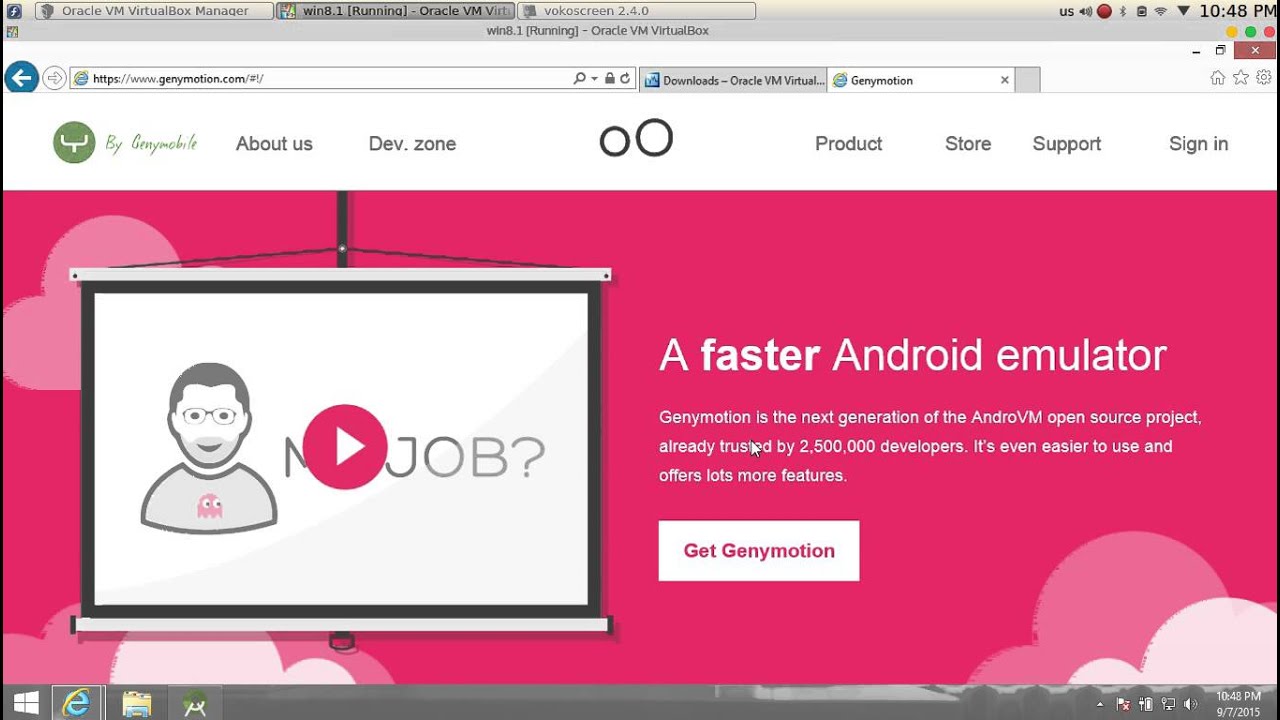This screenshot has height=720, width=1280.
Task: Minimize the Internet Explorer window
Action: [1197, 50]
